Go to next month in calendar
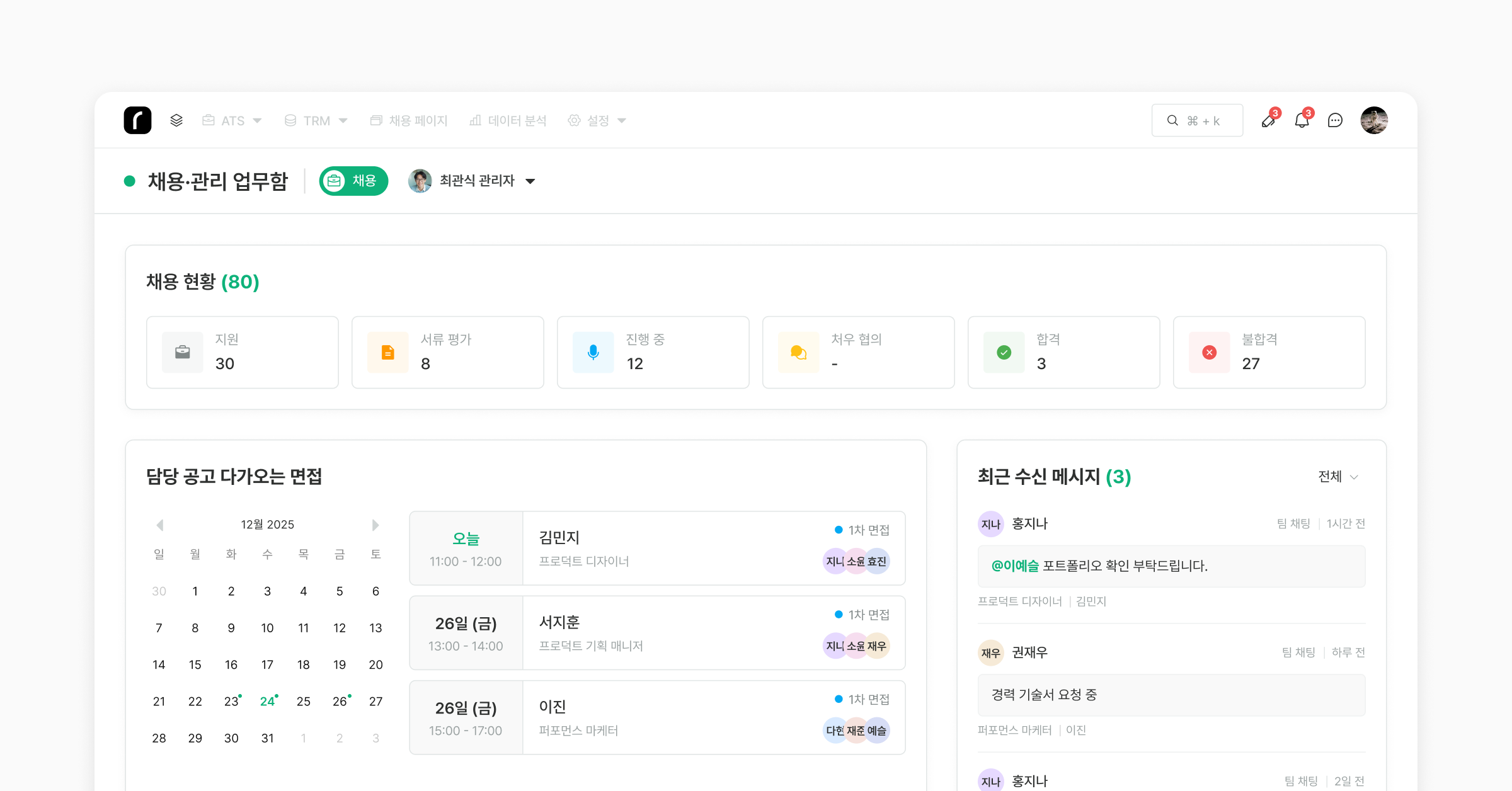 click(375, 525)
